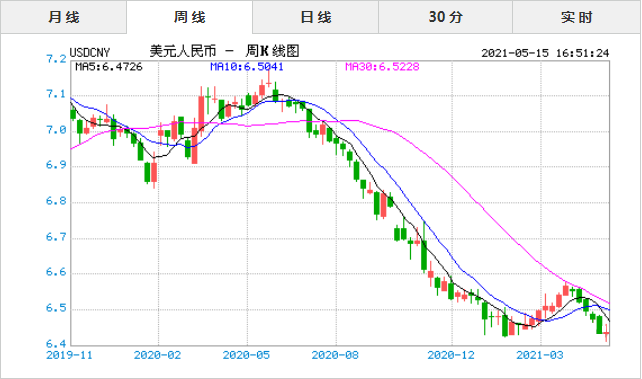Switch to the 30分 chart tab
The image size is (642, 379).
(445, 17)
